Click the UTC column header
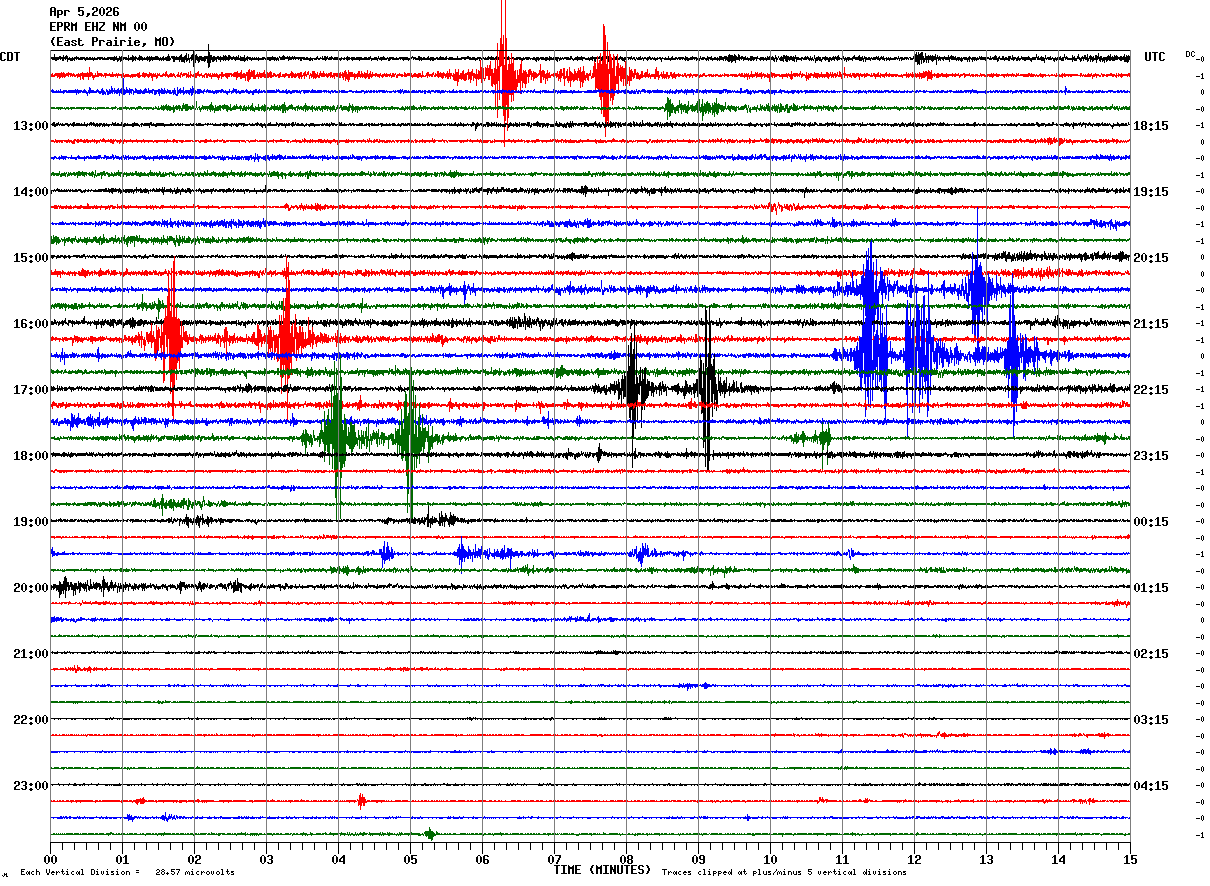 [x=1155, y=57]
